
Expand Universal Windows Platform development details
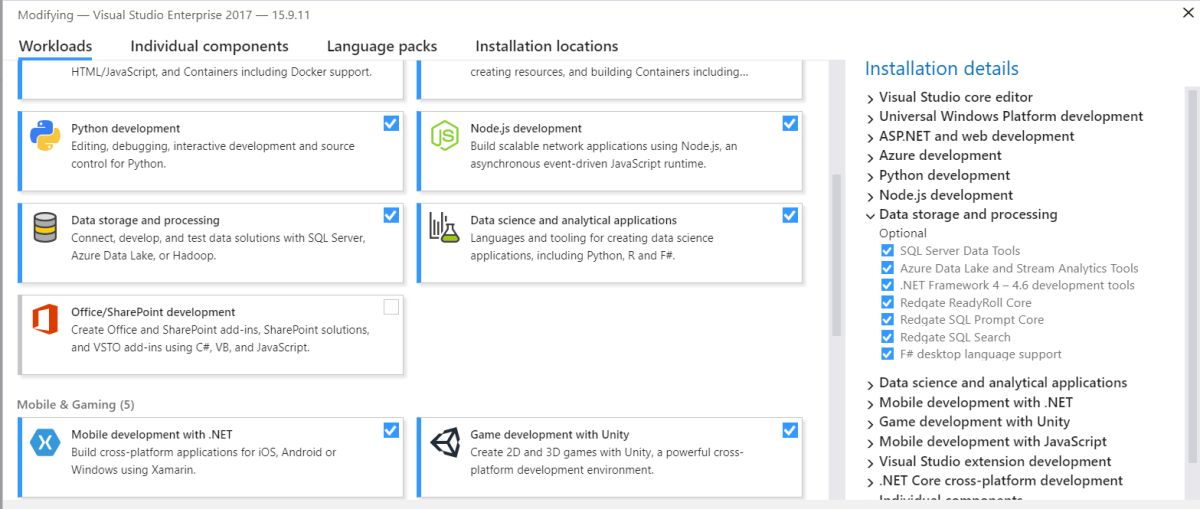pyautogui.click(x=870, y=117)
